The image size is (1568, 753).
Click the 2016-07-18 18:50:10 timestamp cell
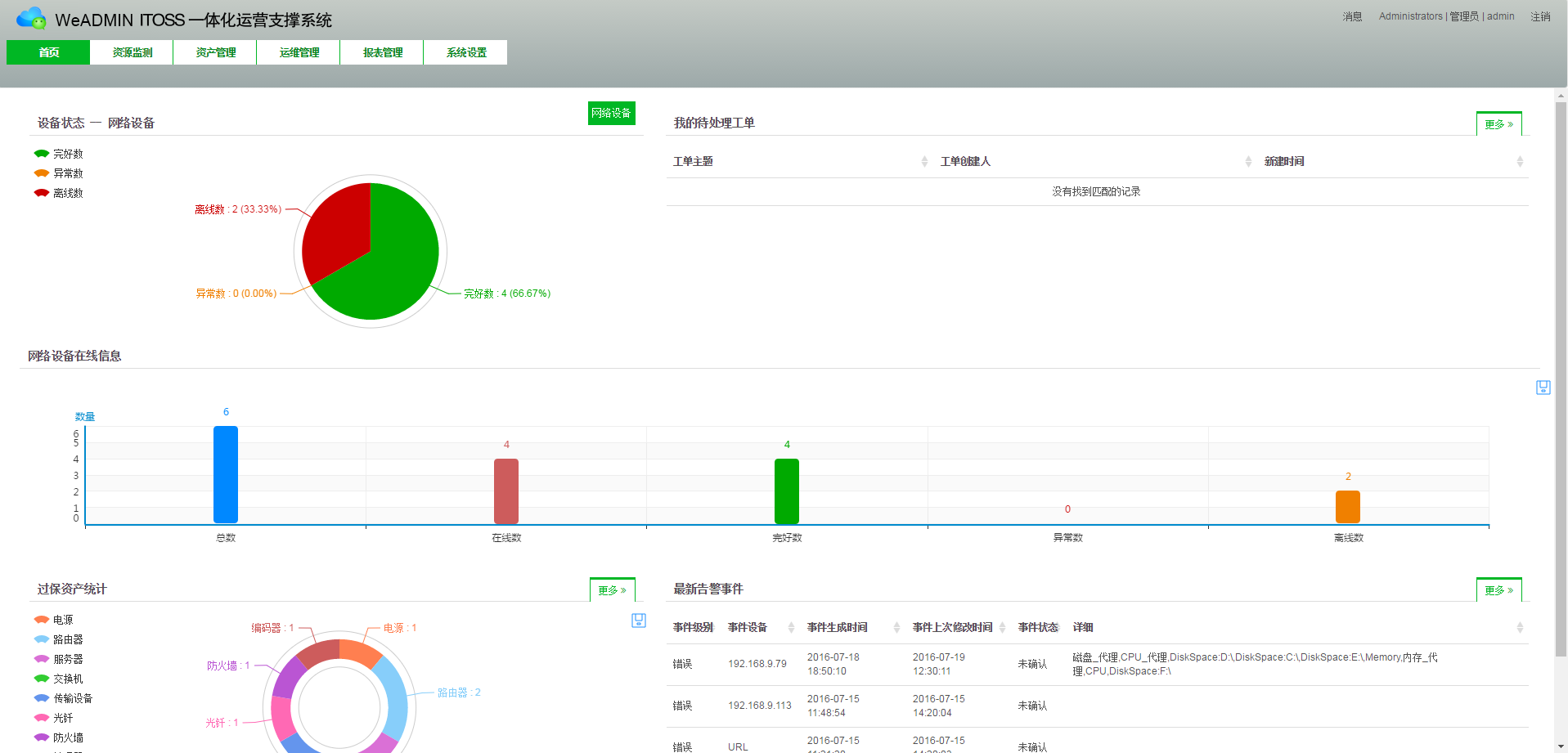pos(833,664)
